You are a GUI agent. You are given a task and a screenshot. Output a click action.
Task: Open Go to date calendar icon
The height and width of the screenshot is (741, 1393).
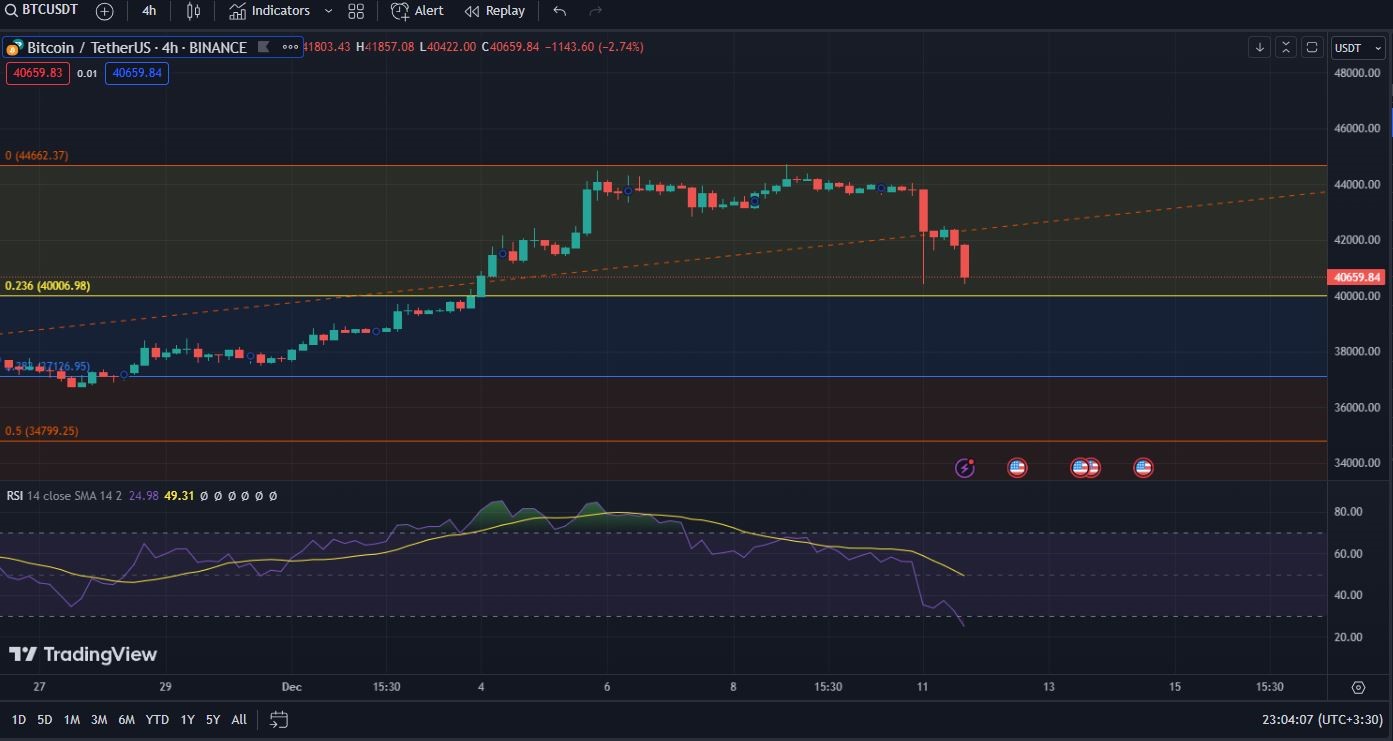click(279, 719)
